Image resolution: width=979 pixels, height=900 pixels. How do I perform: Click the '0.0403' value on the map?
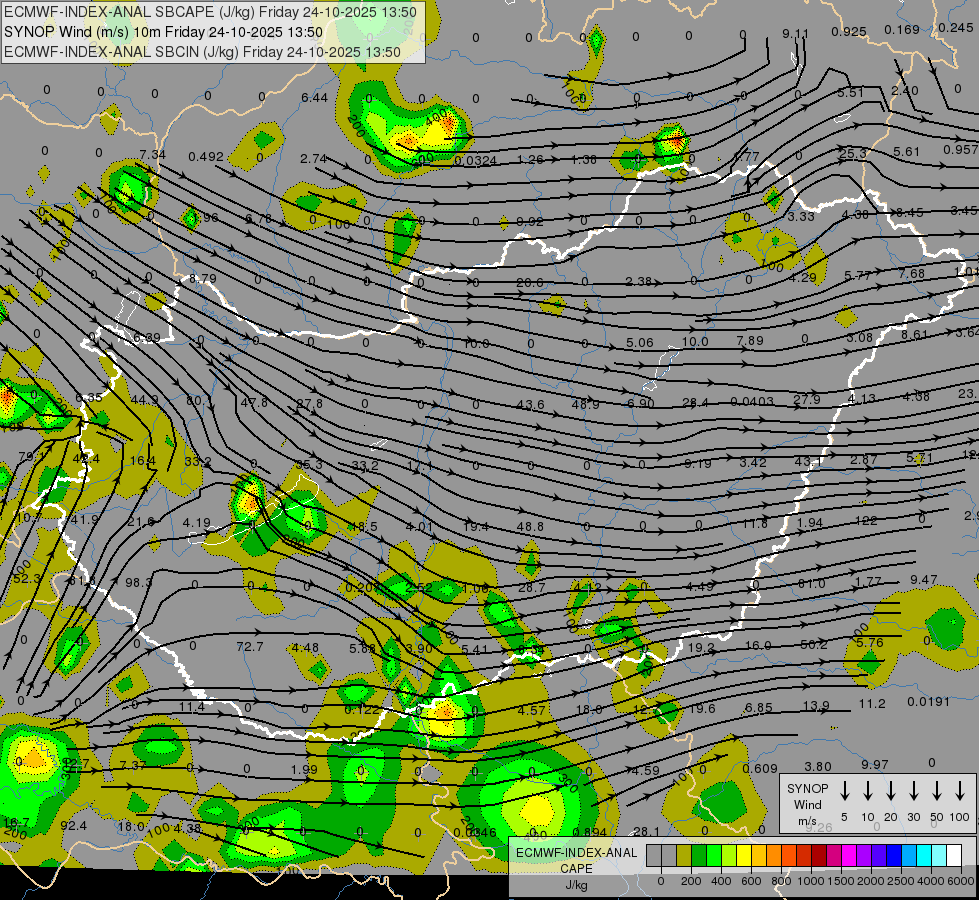(x=752, y=401)
